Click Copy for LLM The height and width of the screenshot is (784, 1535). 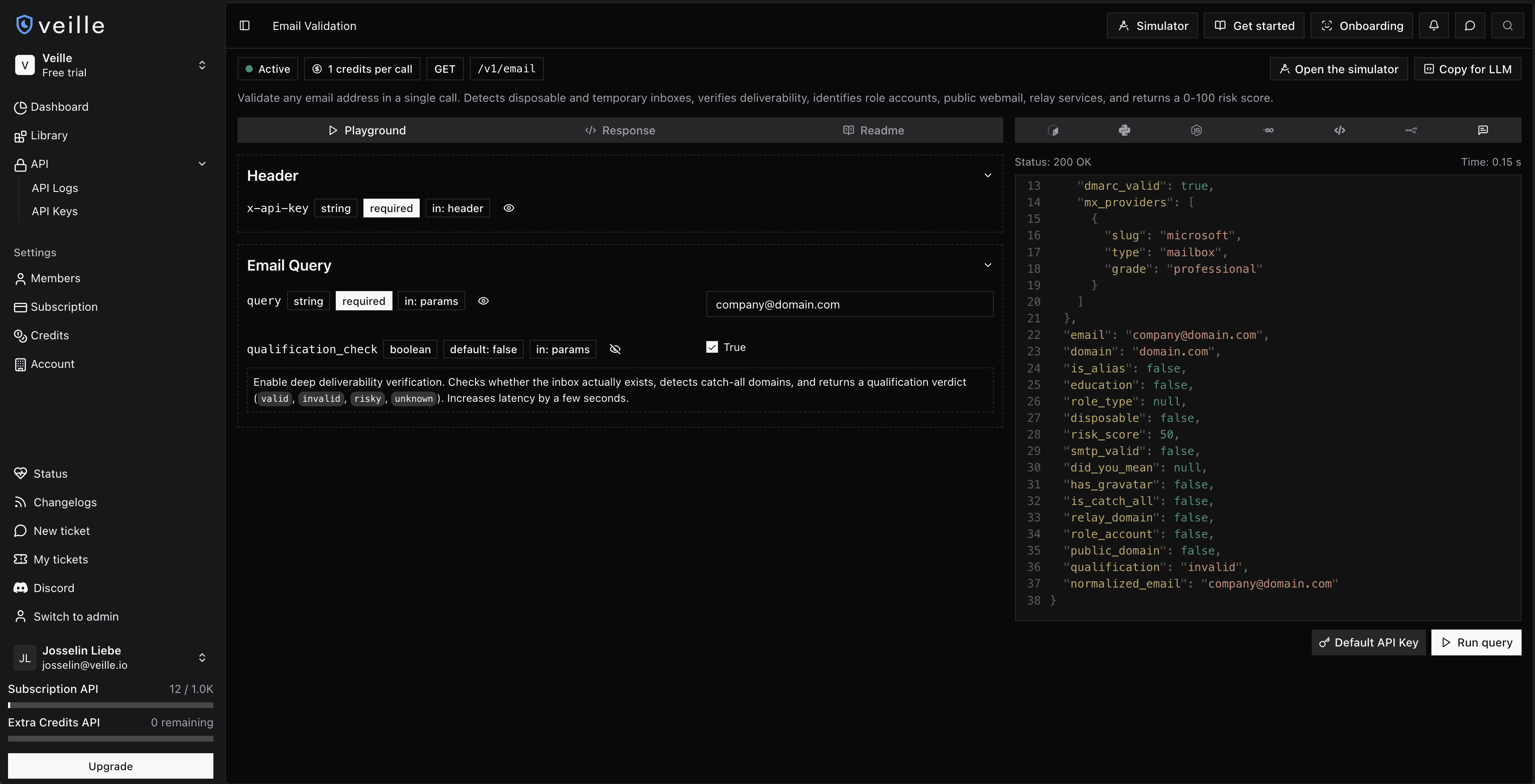click(1467, 68)
